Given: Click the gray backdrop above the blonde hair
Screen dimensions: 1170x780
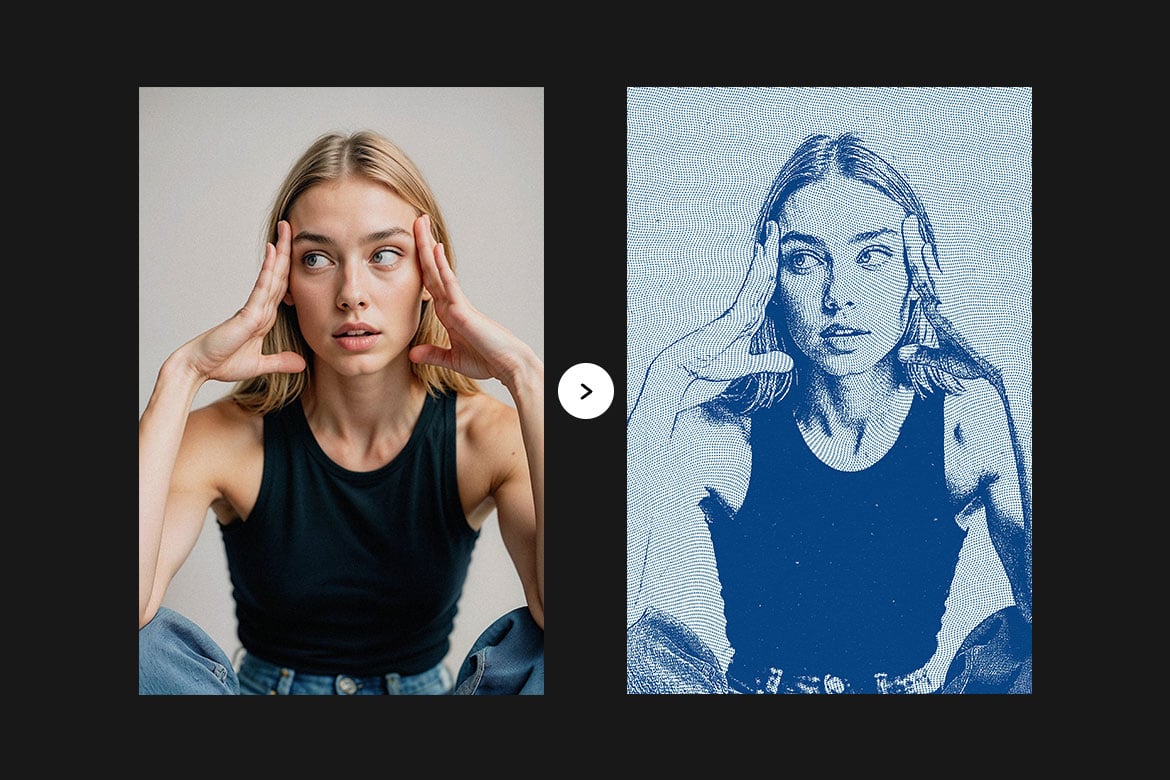Looking at the screenshot, I should point(341,108).
